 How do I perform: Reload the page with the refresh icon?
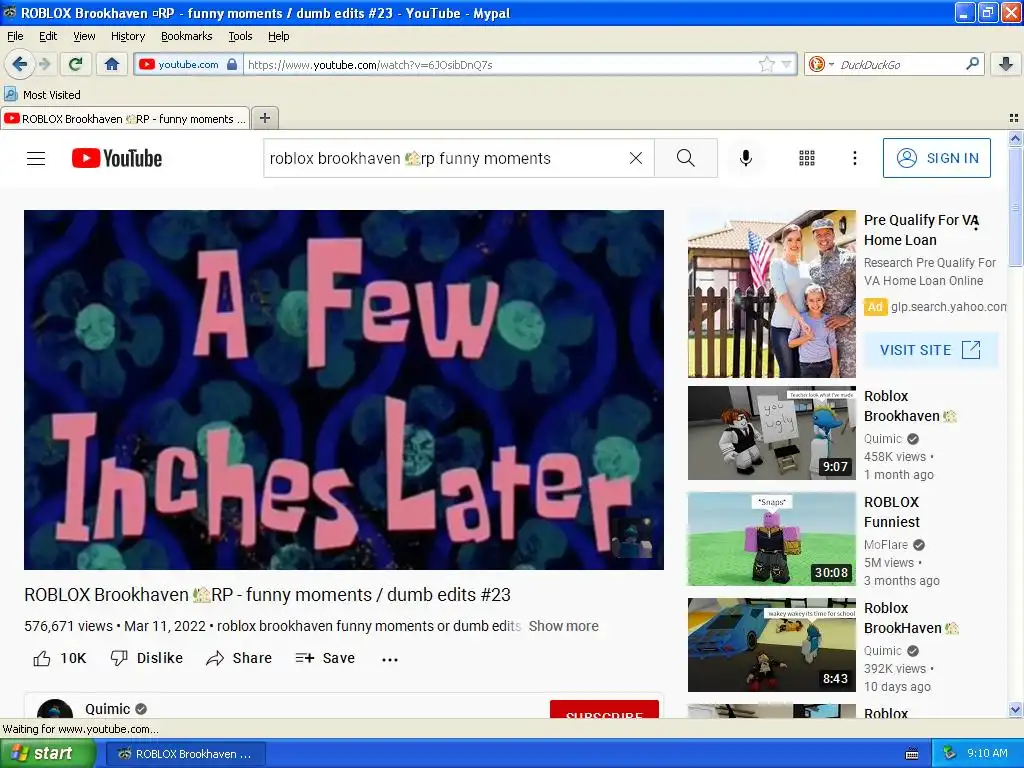click(x=76, y=64)
